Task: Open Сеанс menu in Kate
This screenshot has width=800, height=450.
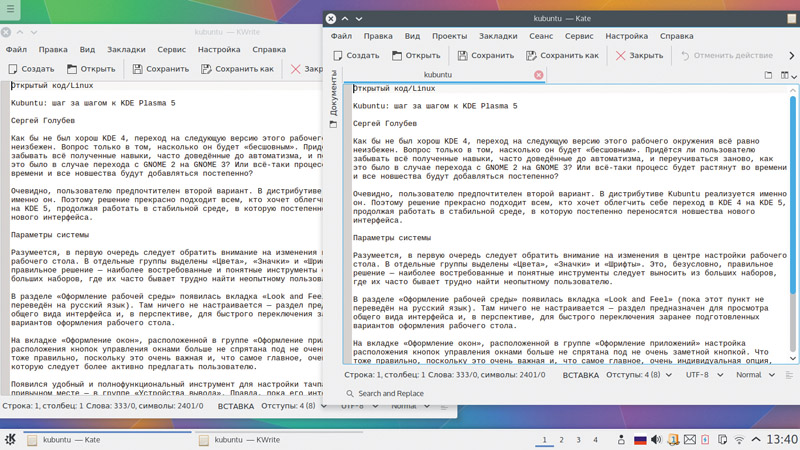Action: click(x=541, y=36)
